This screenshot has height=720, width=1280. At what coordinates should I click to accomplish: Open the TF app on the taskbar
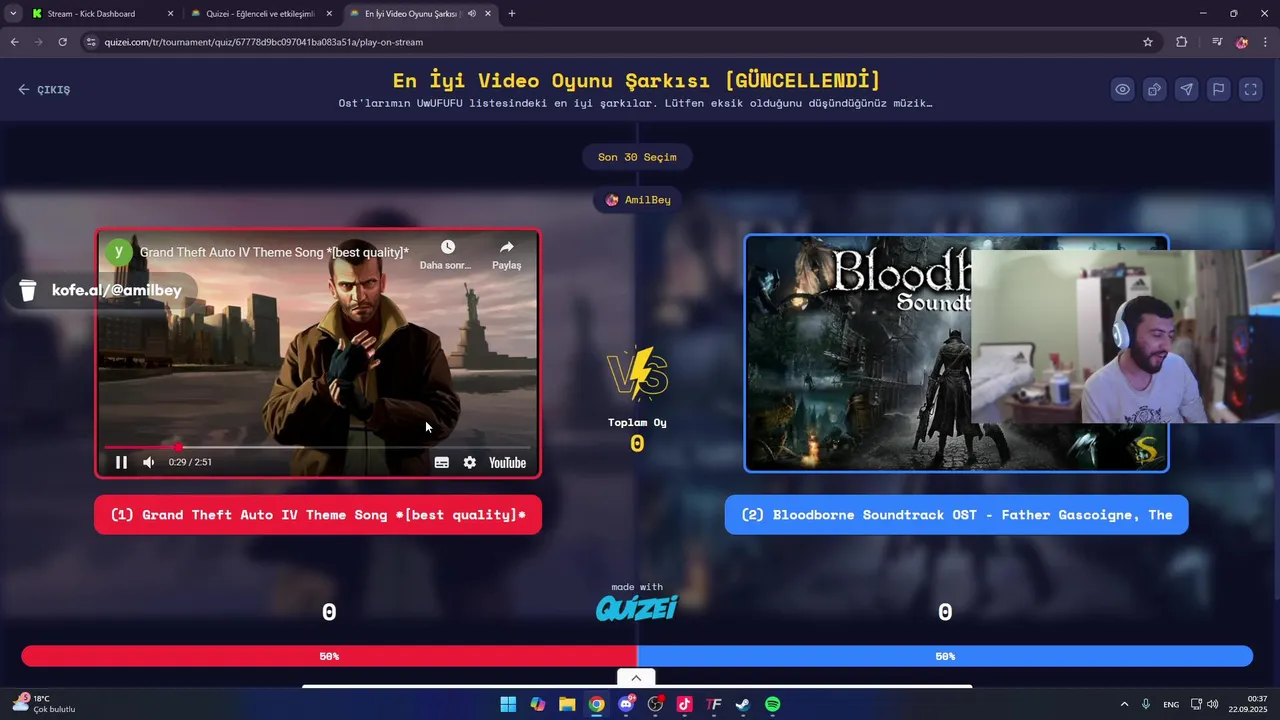click(x=714, y=704)
